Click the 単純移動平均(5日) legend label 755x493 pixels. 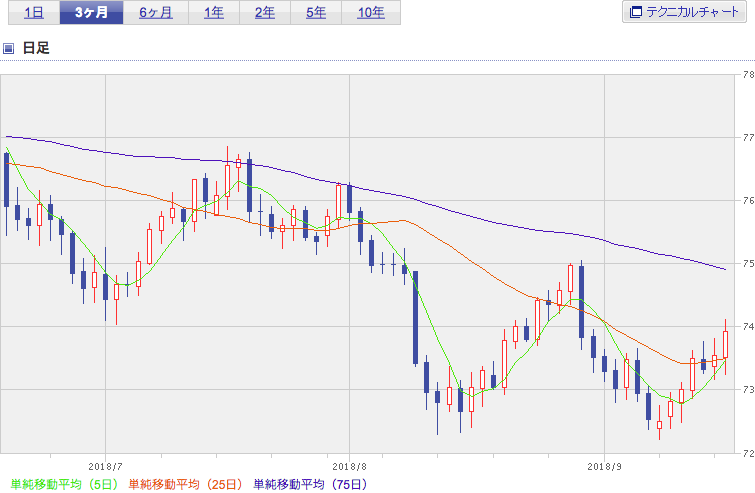point(64,484)
